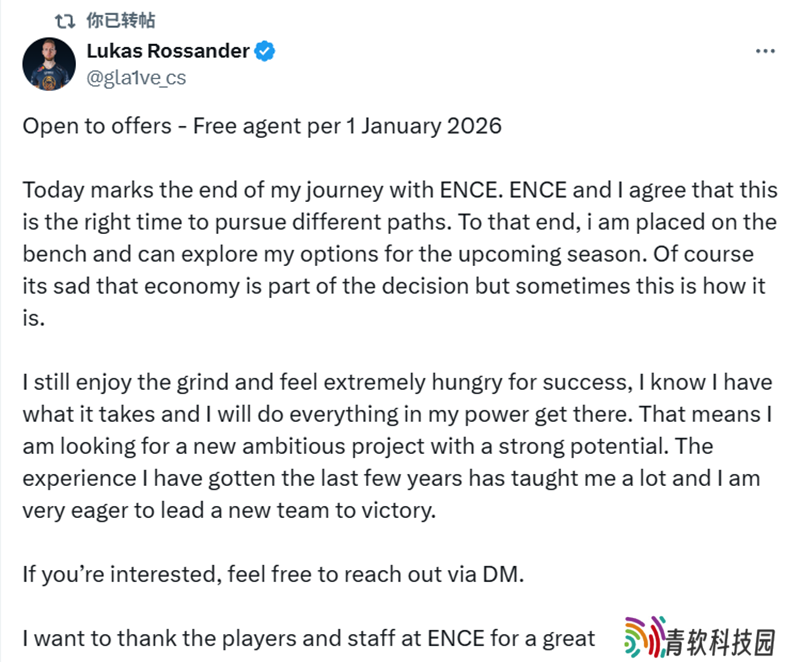
Task: Open the '你已转帖' reposted label
Action: [121, 20]
